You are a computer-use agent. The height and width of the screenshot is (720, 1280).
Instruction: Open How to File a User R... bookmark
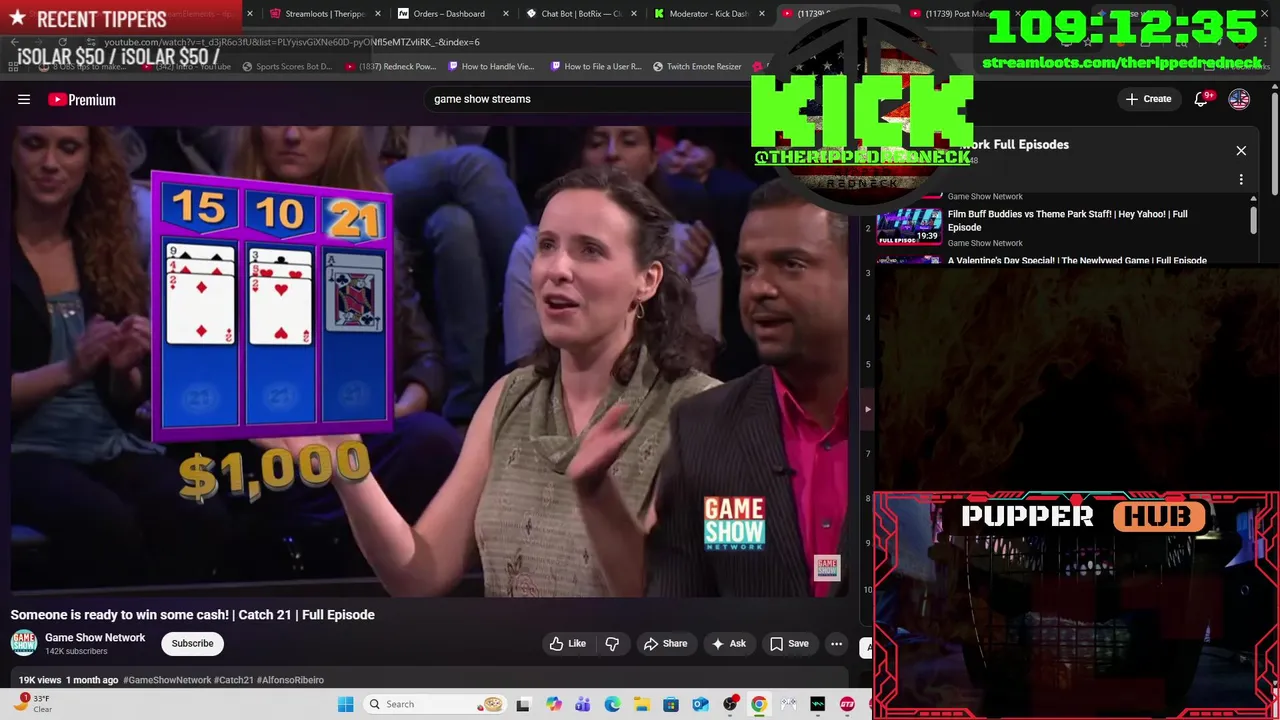pos(596,66)
